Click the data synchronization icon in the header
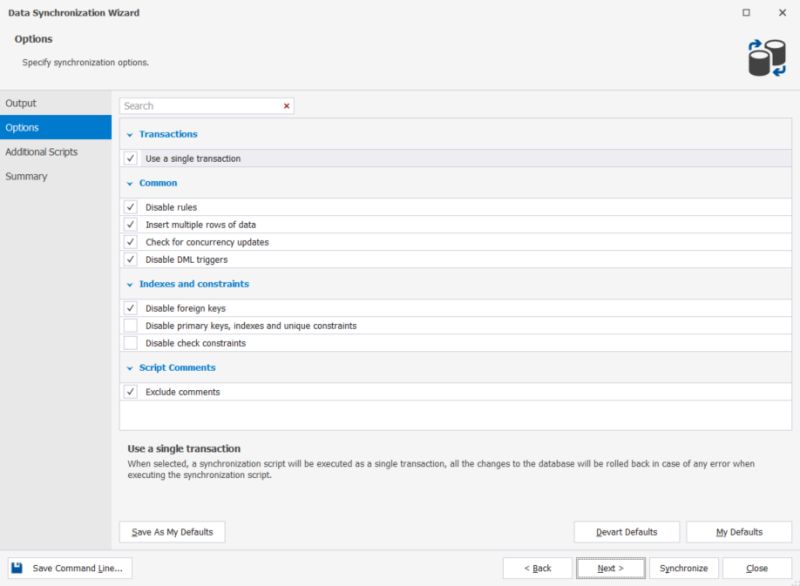 click(x=765, y=55)
